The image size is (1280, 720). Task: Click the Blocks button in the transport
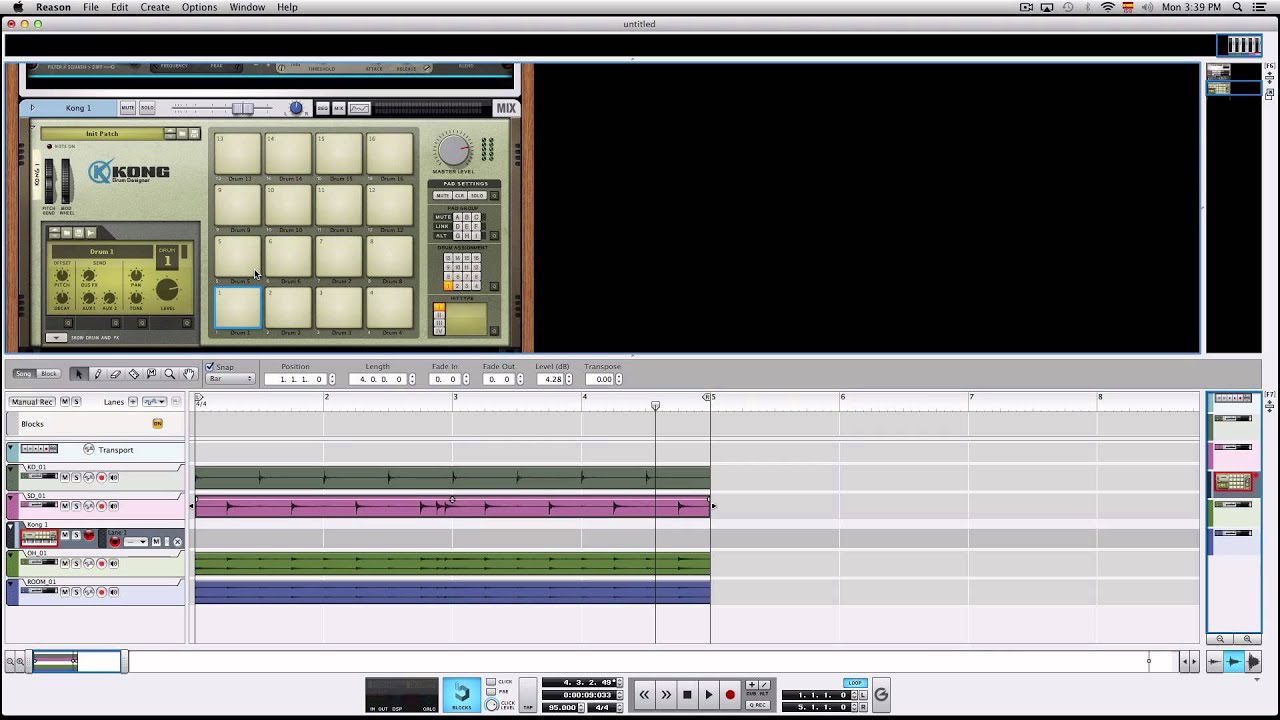(461, 695)
